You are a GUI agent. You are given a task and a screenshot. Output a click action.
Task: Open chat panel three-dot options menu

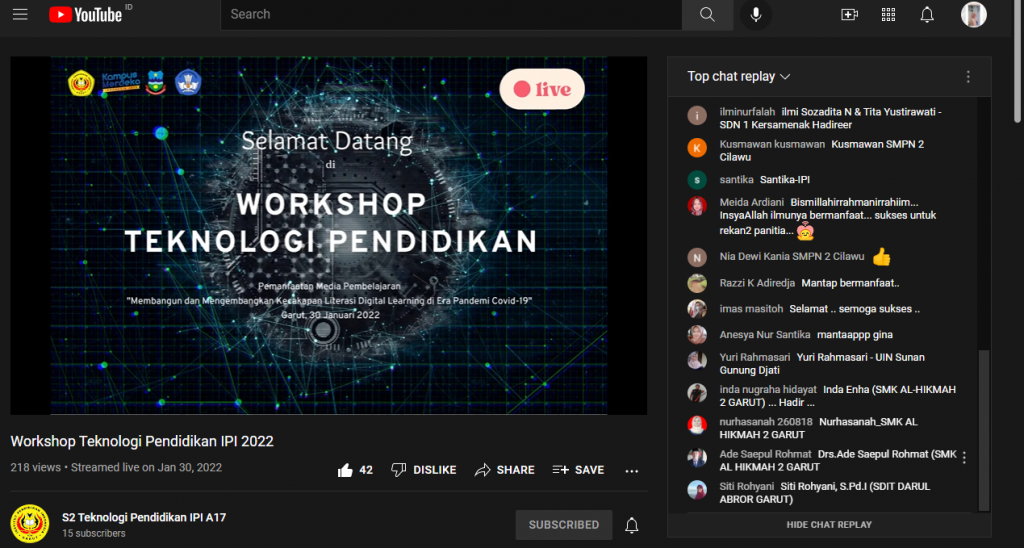tap(967, 77)
